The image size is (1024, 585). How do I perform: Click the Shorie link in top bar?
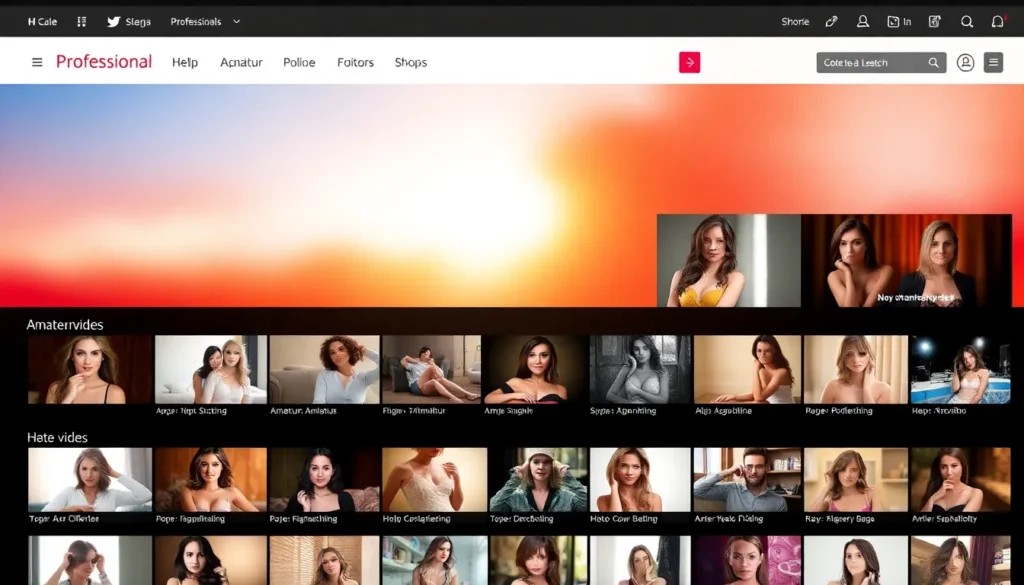[x=795, y=21]
